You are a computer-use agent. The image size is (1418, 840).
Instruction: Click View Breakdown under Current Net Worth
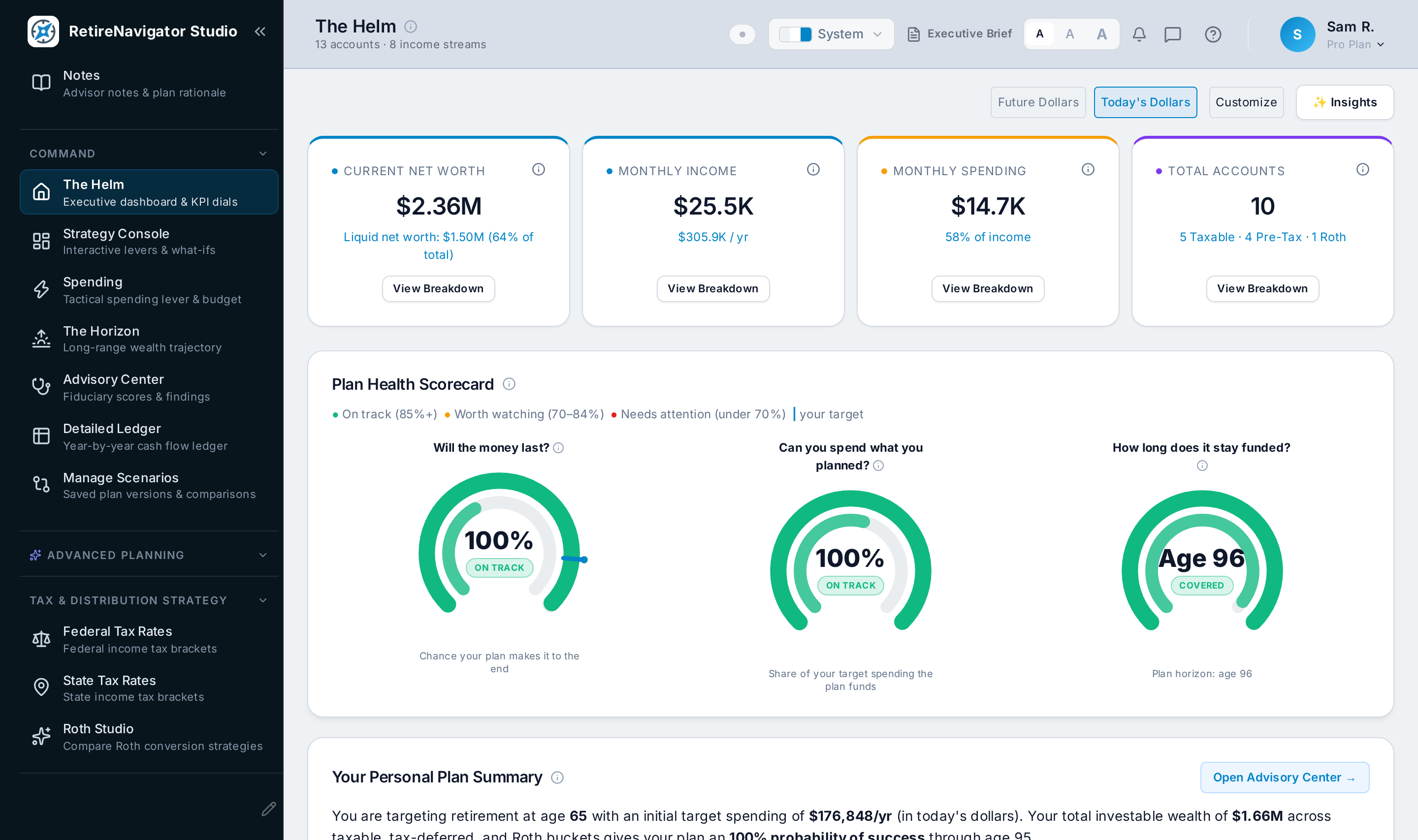(x=438, y=289)
